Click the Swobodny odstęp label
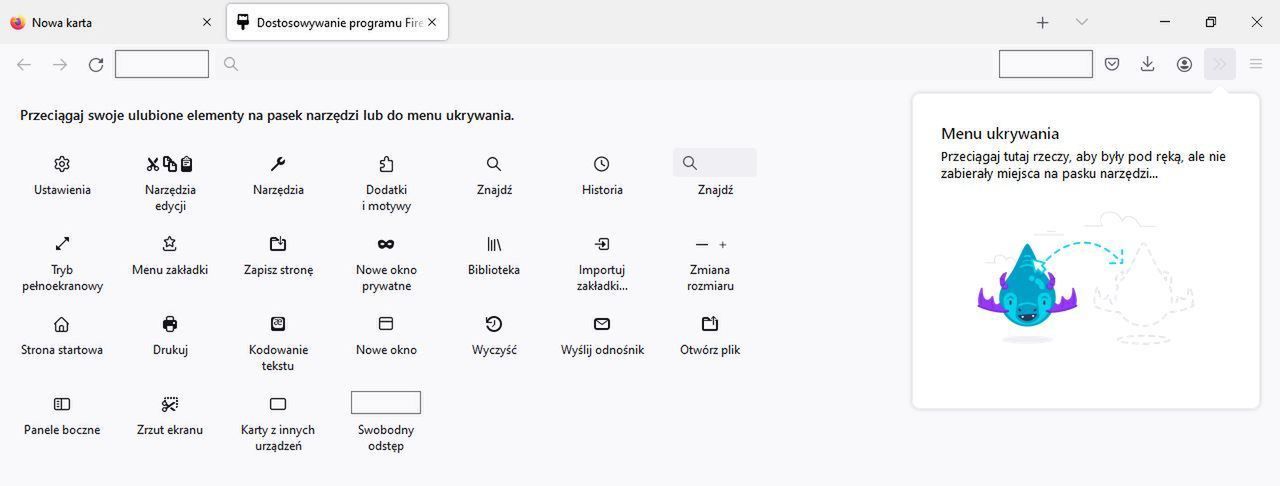This screenshot has width=1280, height=486. (x=386, y=438)
